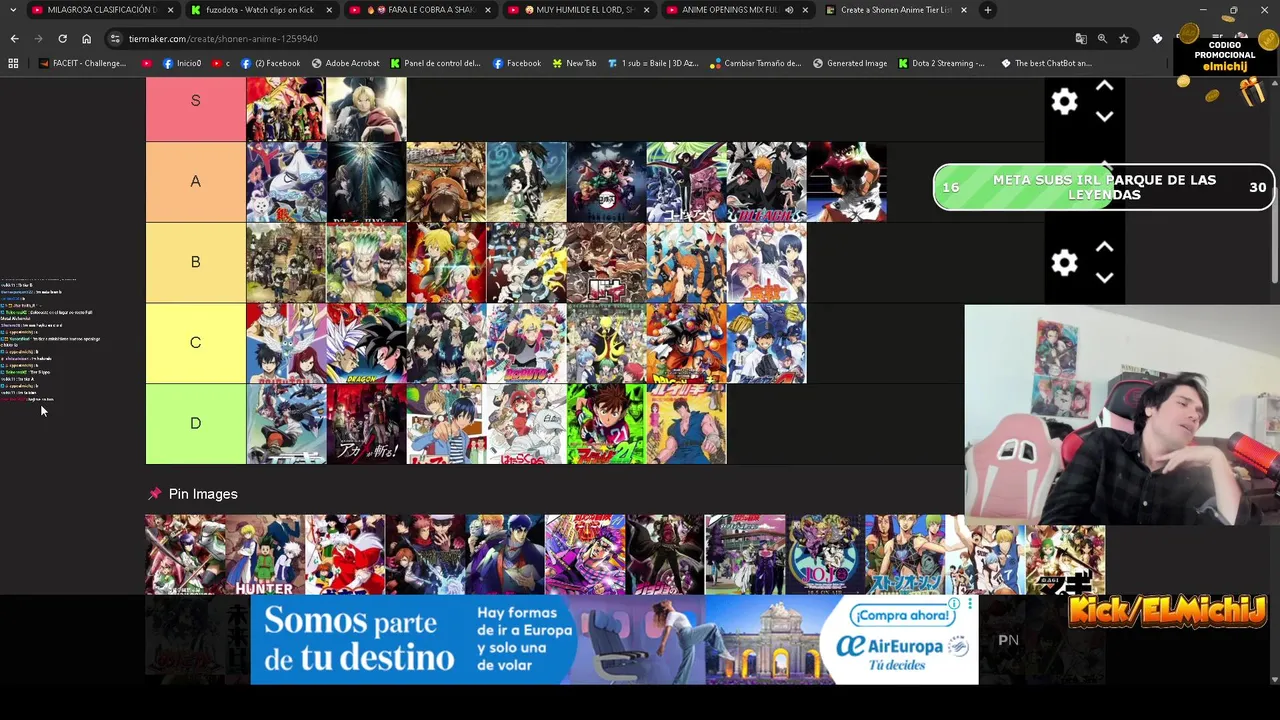Open the FACEIT Challenge bookmark
1280x720 pixels.
coord(82,63)
